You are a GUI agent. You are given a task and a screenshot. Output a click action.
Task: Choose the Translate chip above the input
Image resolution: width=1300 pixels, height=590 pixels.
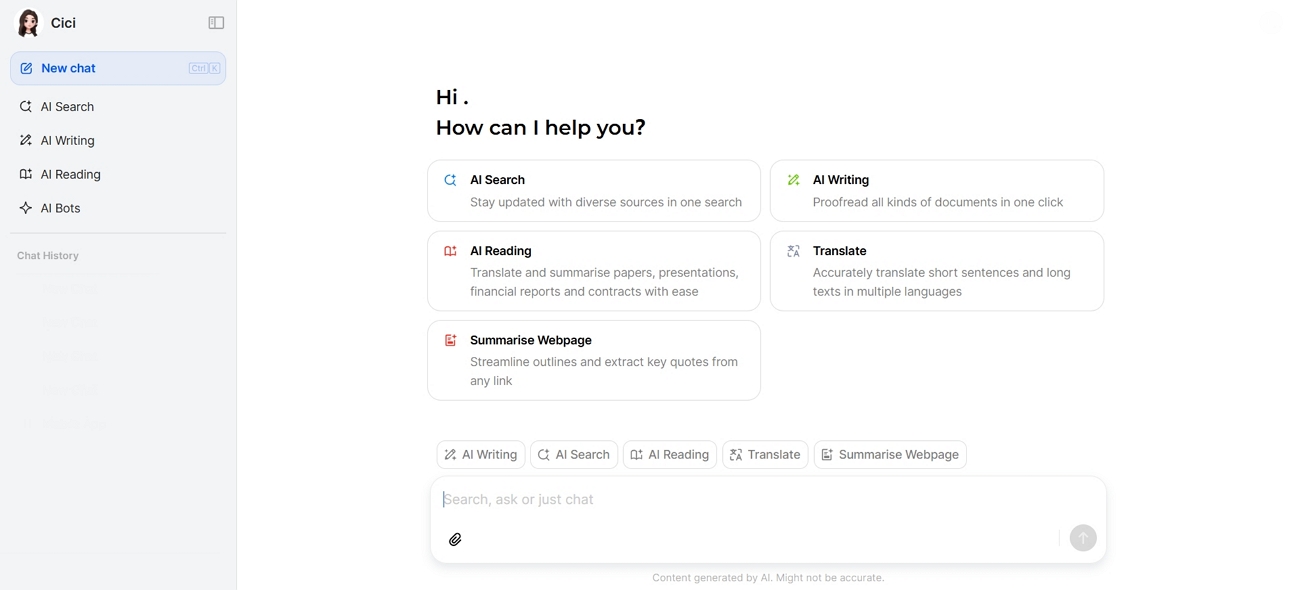pos(765,455)
